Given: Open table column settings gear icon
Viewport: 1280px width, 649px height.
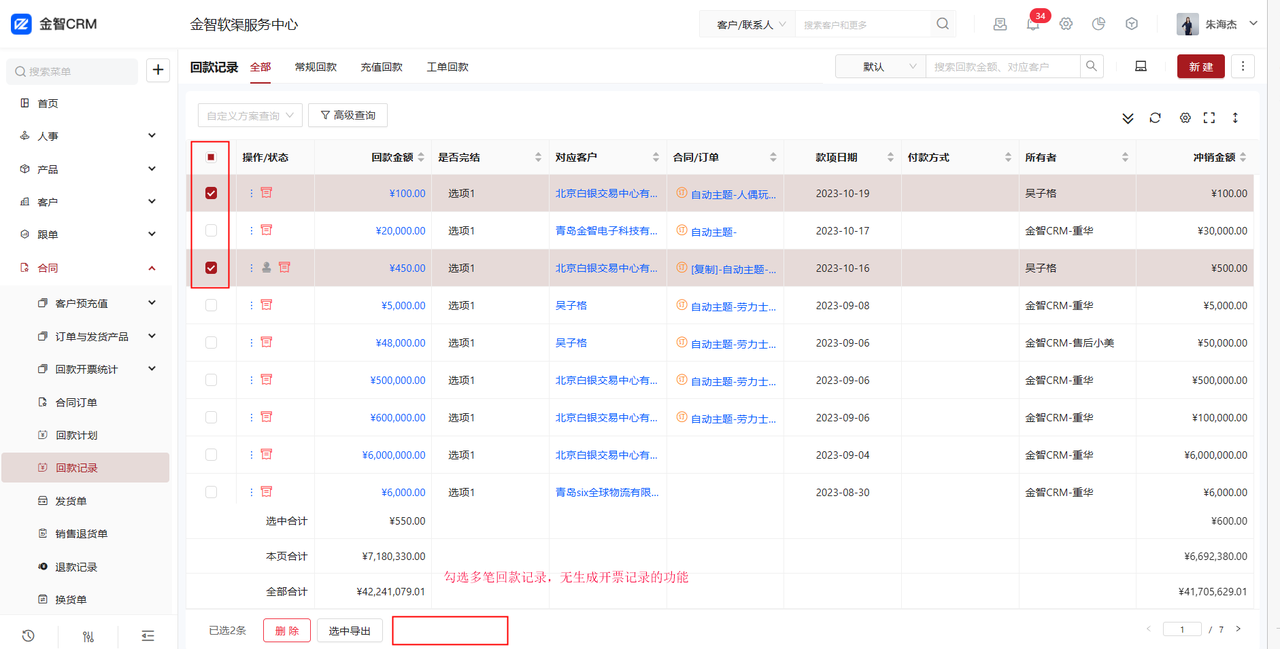Looking at the screenshot, I should coord(1185,118).
